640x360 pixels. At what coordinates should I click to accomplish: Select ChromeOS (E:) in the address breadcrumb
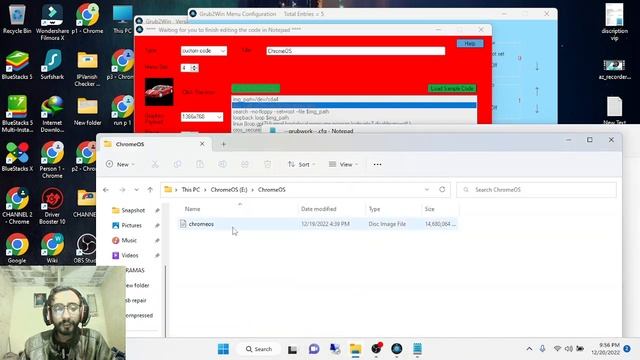coord(229,190)
